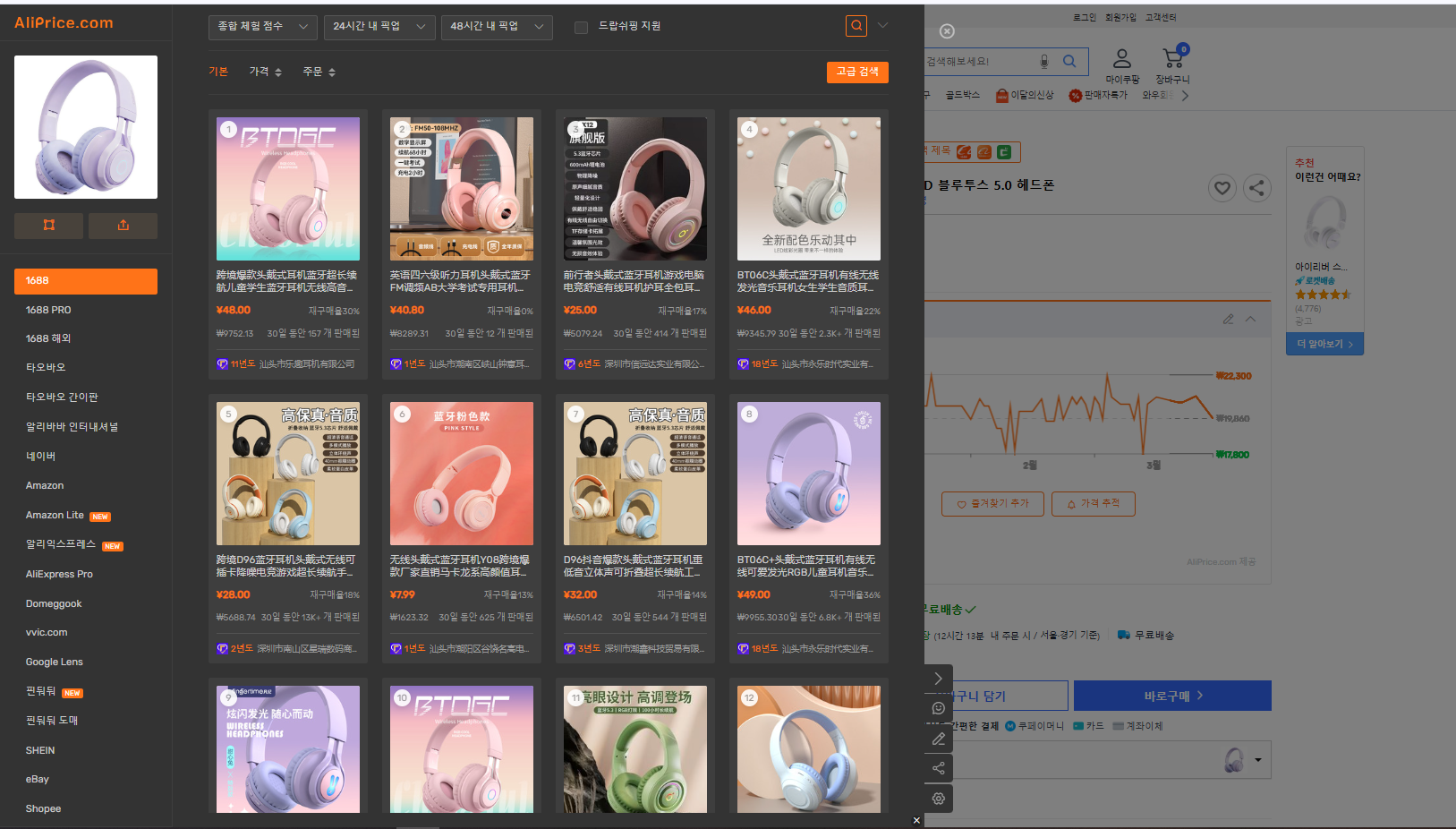Sort results by 주문

(x=319, y=72)
